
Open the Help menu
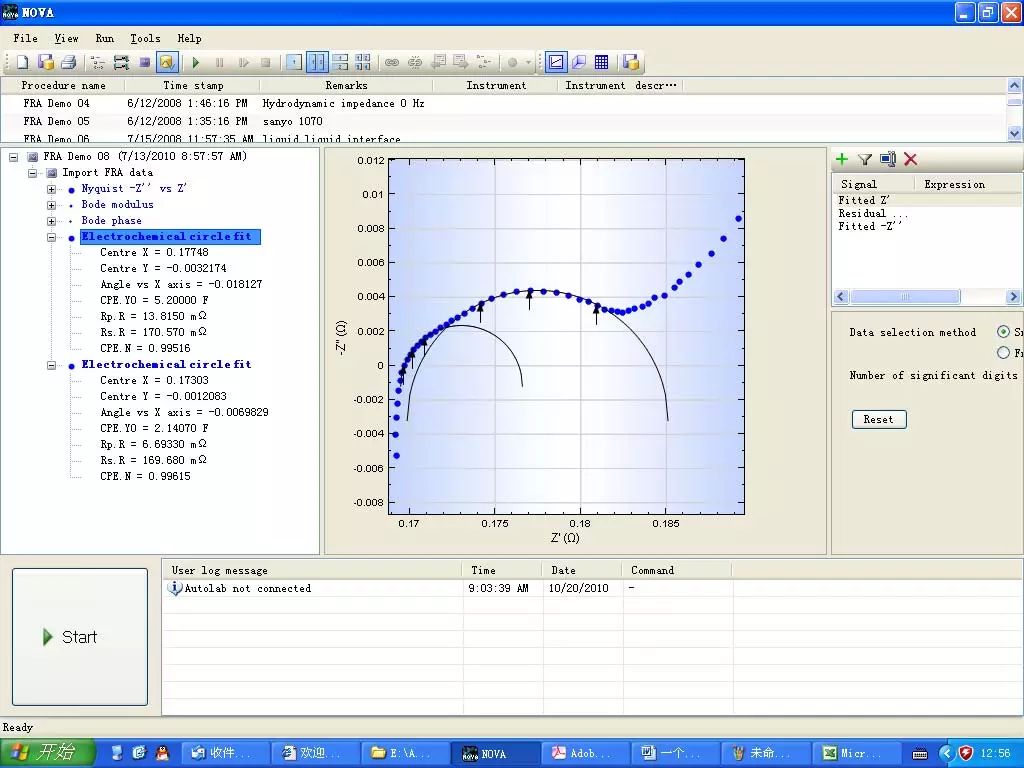click(x=189, y=39)
